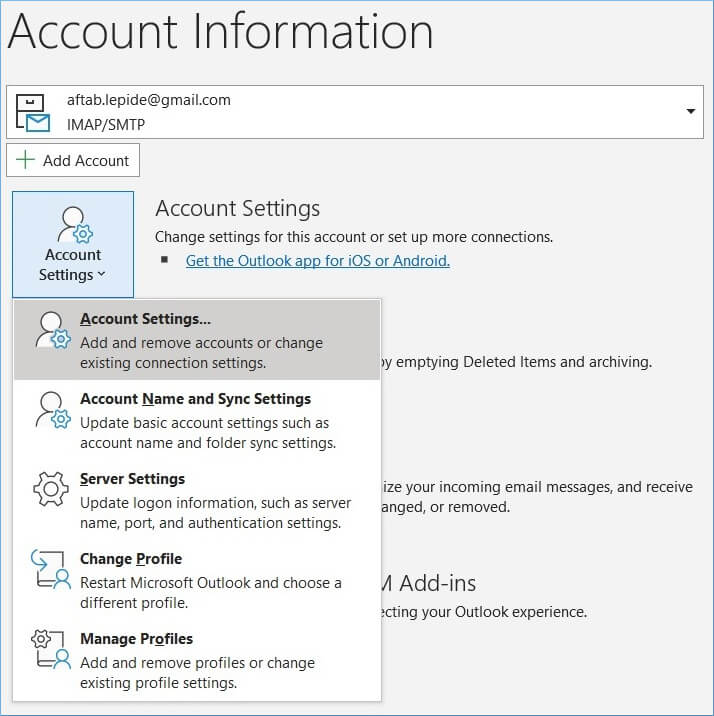Open Account Name and Sync Settings
Screen dimensions: 714x716
point(197,420)
